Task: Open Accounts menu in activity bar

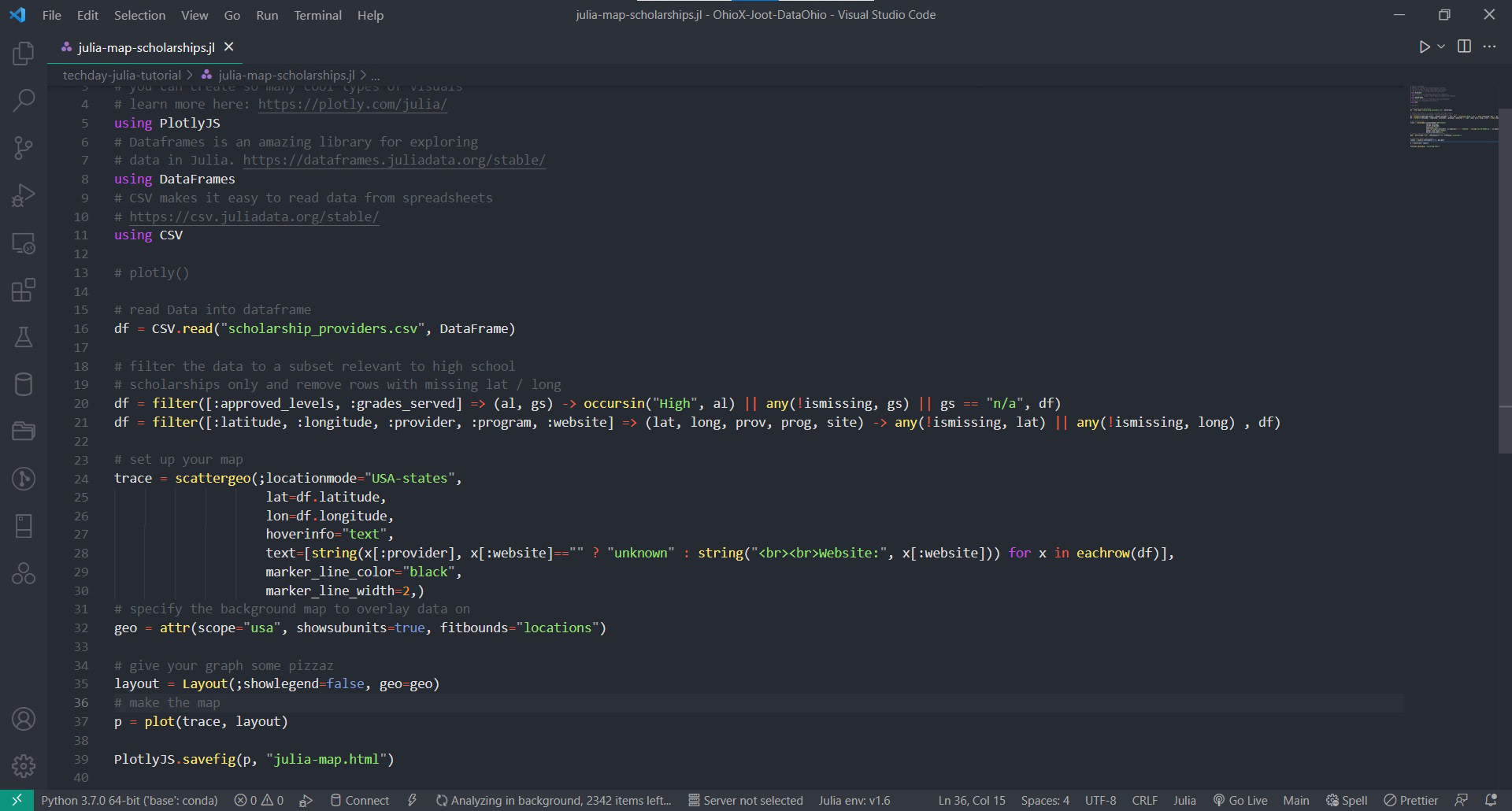Action: 24,719
